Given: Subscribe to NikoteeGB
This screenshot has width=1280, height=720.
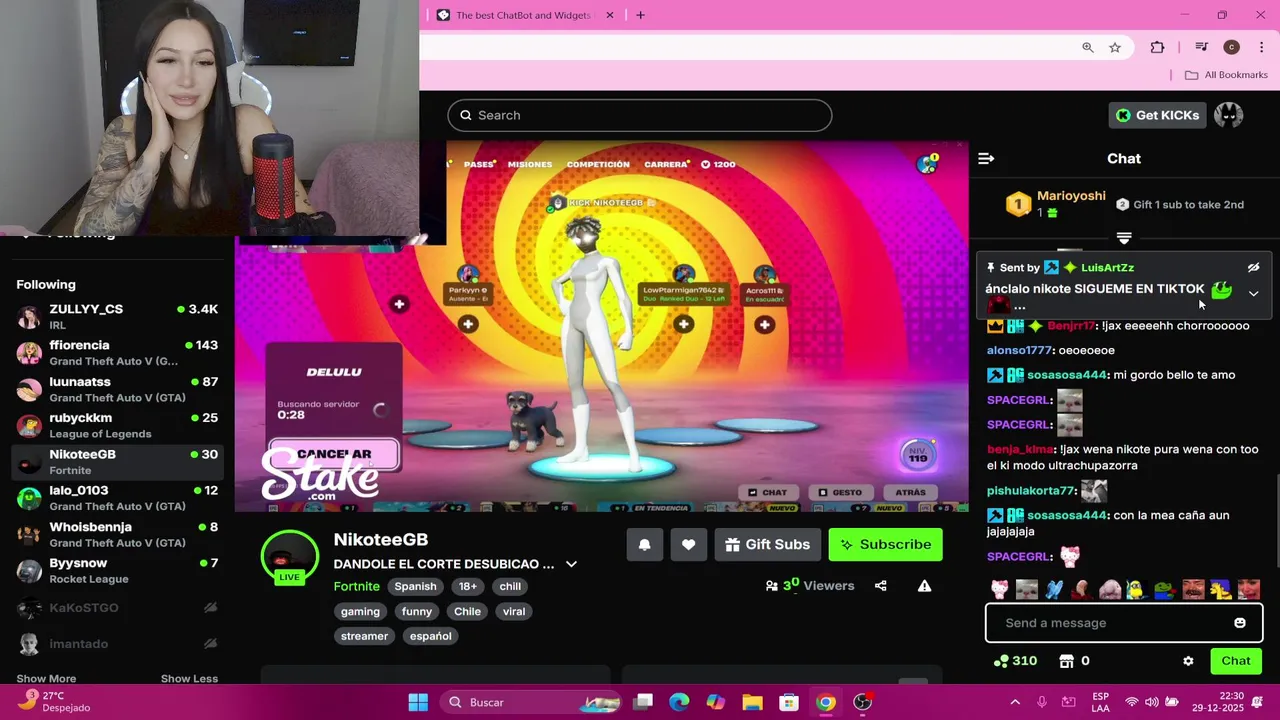Looking at the screenshot, I should point(885,544).
